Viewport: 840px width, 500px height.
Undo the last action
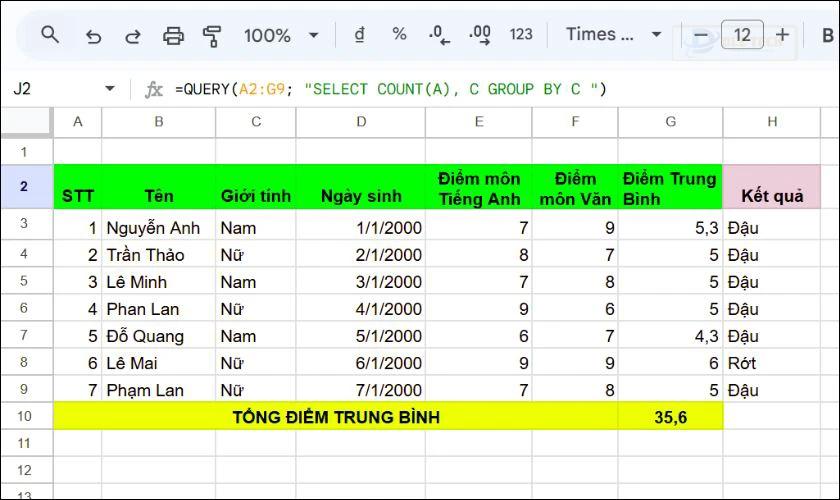[x=93, y=36]
